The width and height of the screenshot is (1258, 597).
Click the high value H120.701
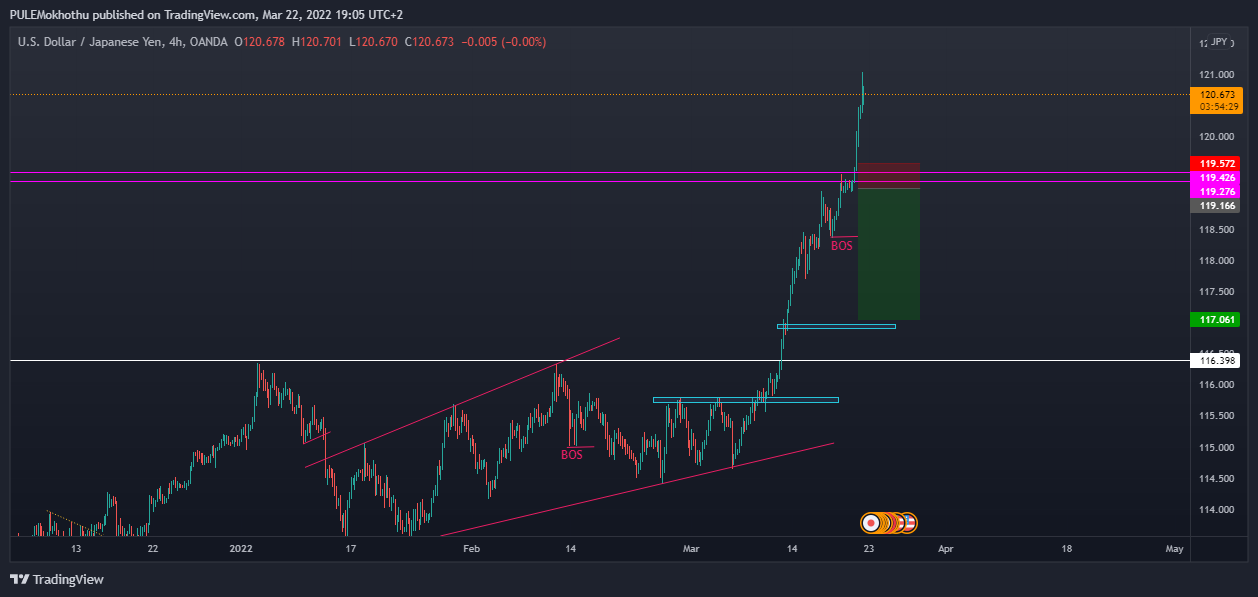(x=317, y=42)
